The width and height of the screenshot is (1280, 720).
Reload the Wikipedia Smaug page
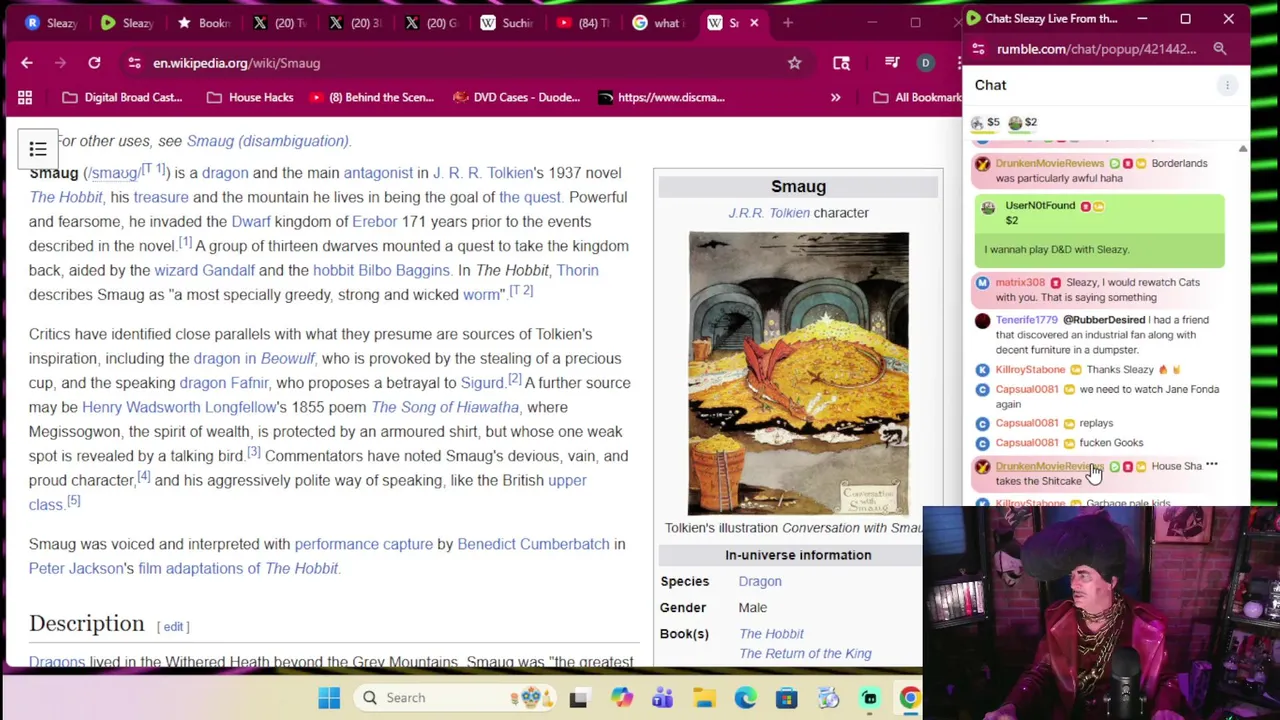pyautogui.click(x=94, y=63)
